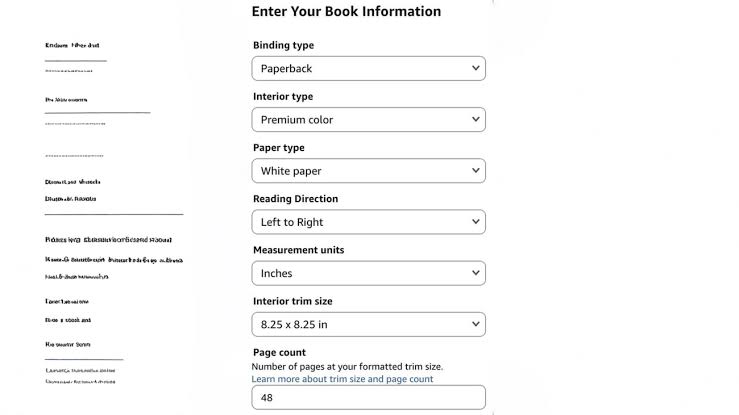Click the chevron arrow beside White paper
The image size is (739, 415).
(x=476, y=171)
